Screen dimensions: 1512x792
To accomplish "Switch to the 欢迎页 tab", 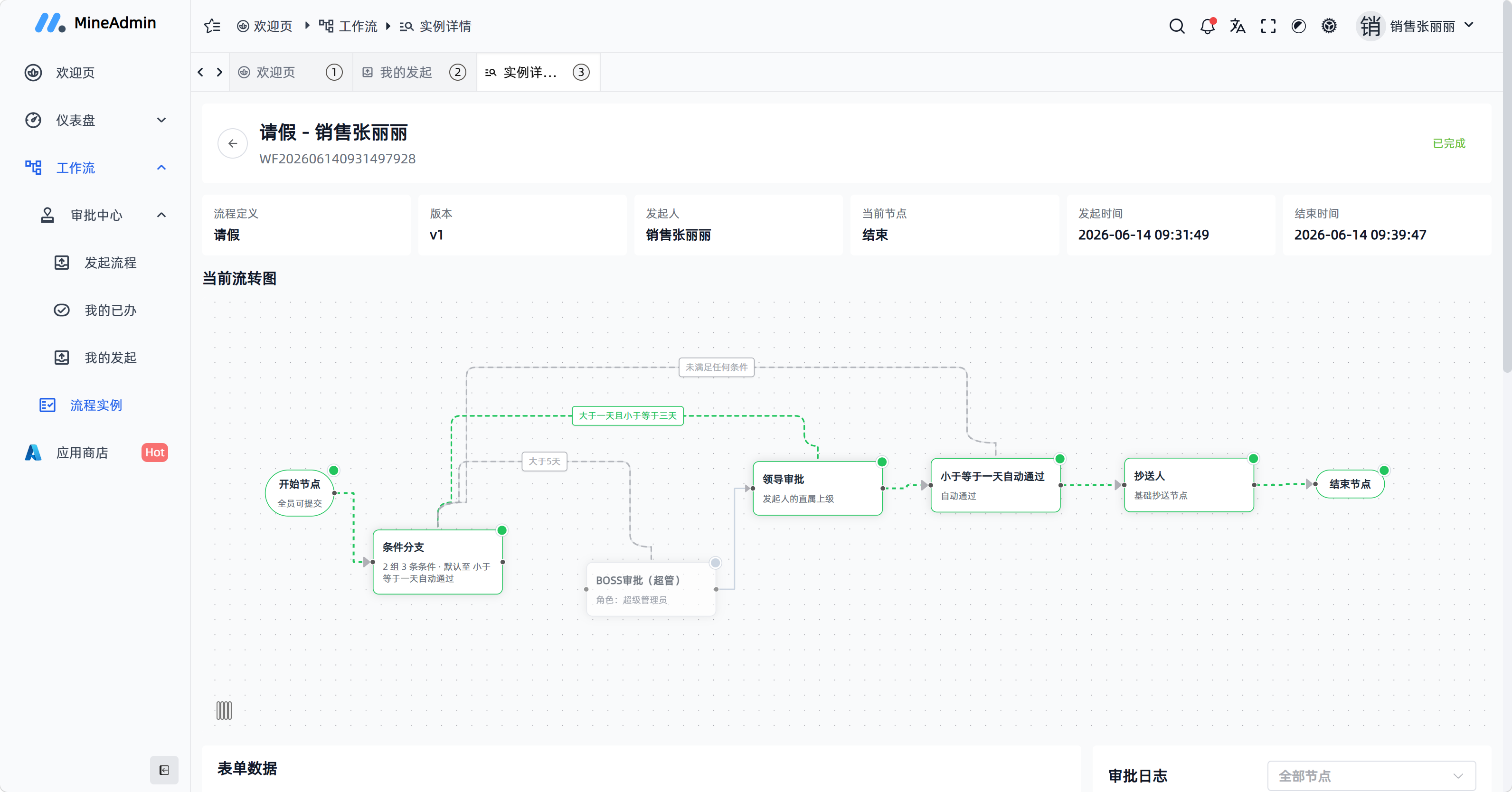I will (x=290, y=72).
